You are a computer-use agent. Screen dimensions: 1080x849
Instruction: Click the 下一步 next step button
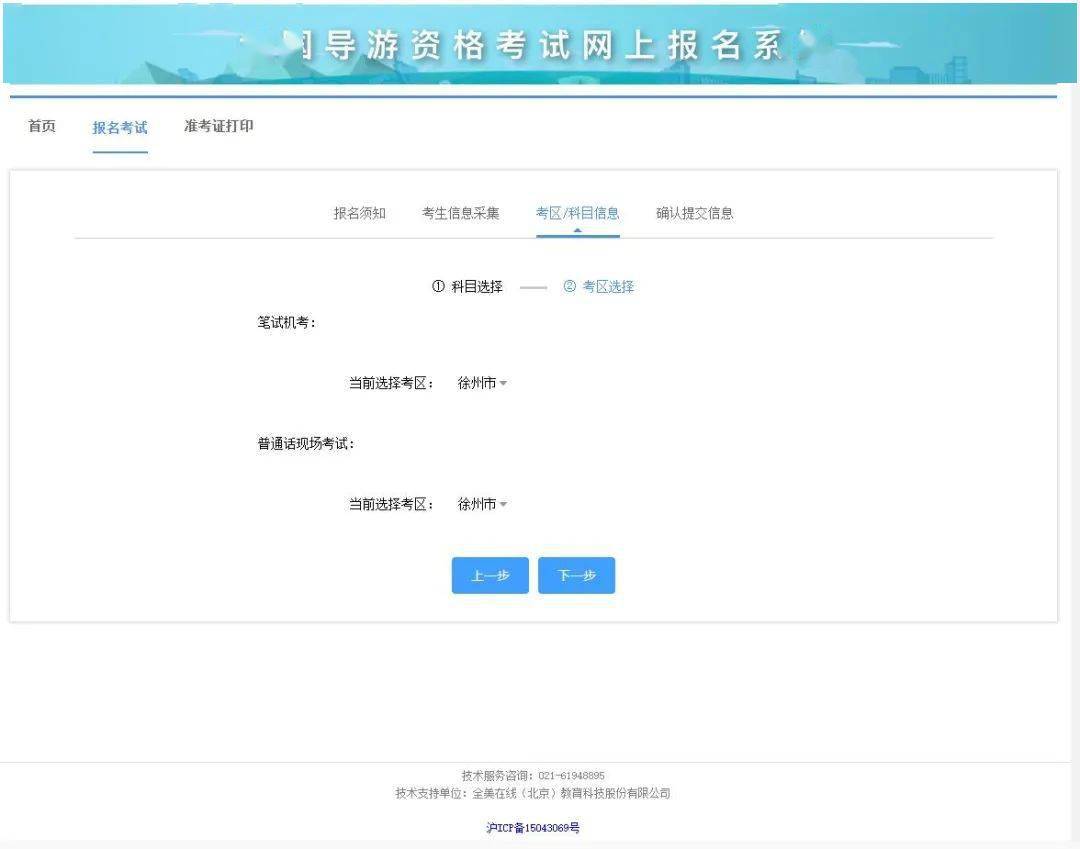[x=576, y=575]
